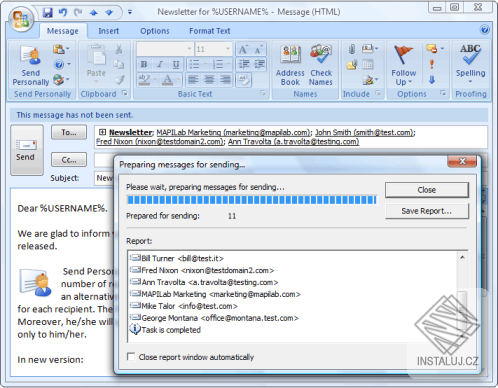Click the Close button in the report dialog
Viewport: 498px width, 388px height.
pyautogui.click(x=427, y=190)
